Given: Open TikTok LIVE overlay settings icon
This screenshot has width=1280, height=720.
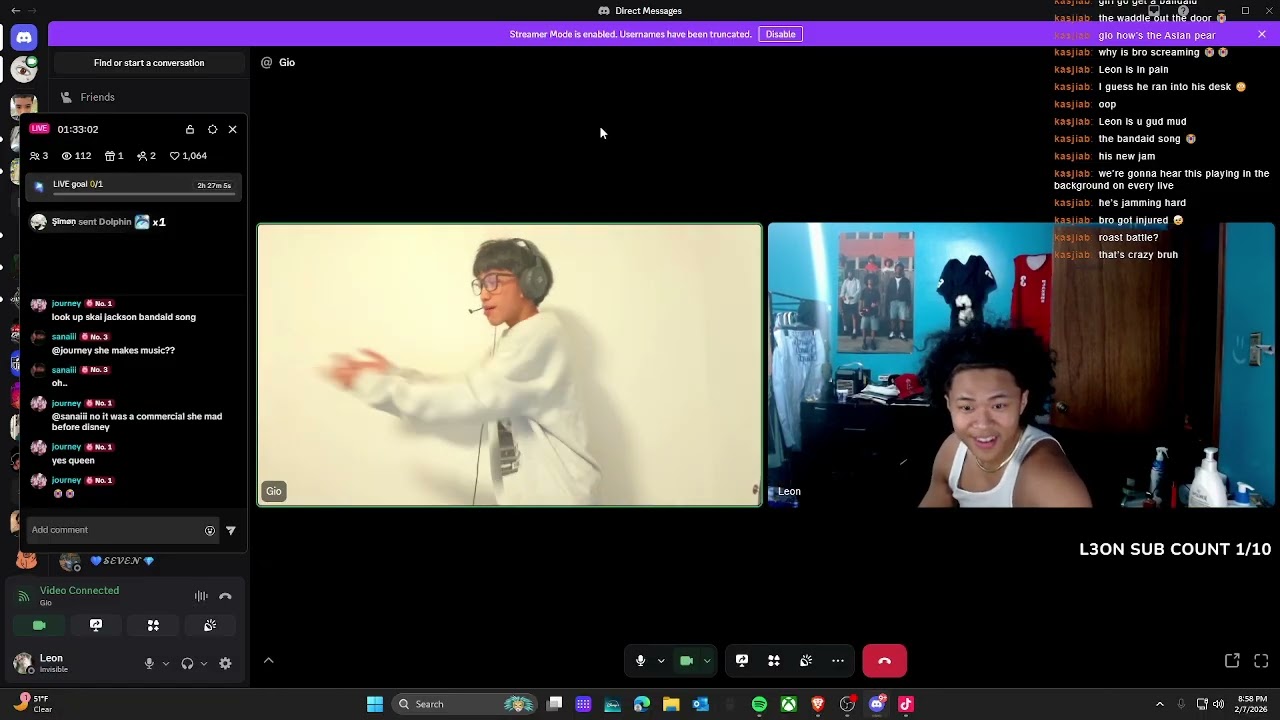Looking at the screenshot, I should click(212, 129).
